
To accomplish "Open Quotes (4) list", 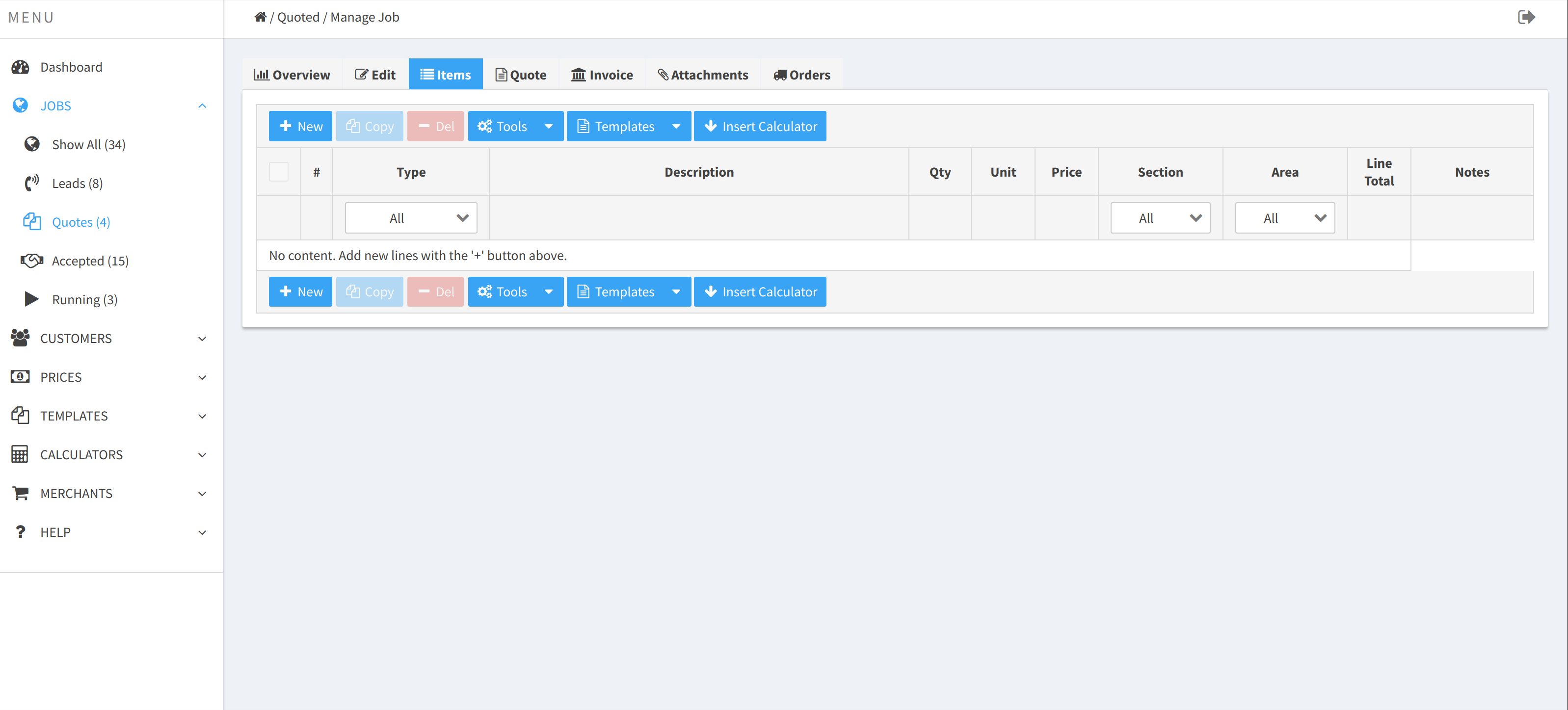I will tap(81, 222).
